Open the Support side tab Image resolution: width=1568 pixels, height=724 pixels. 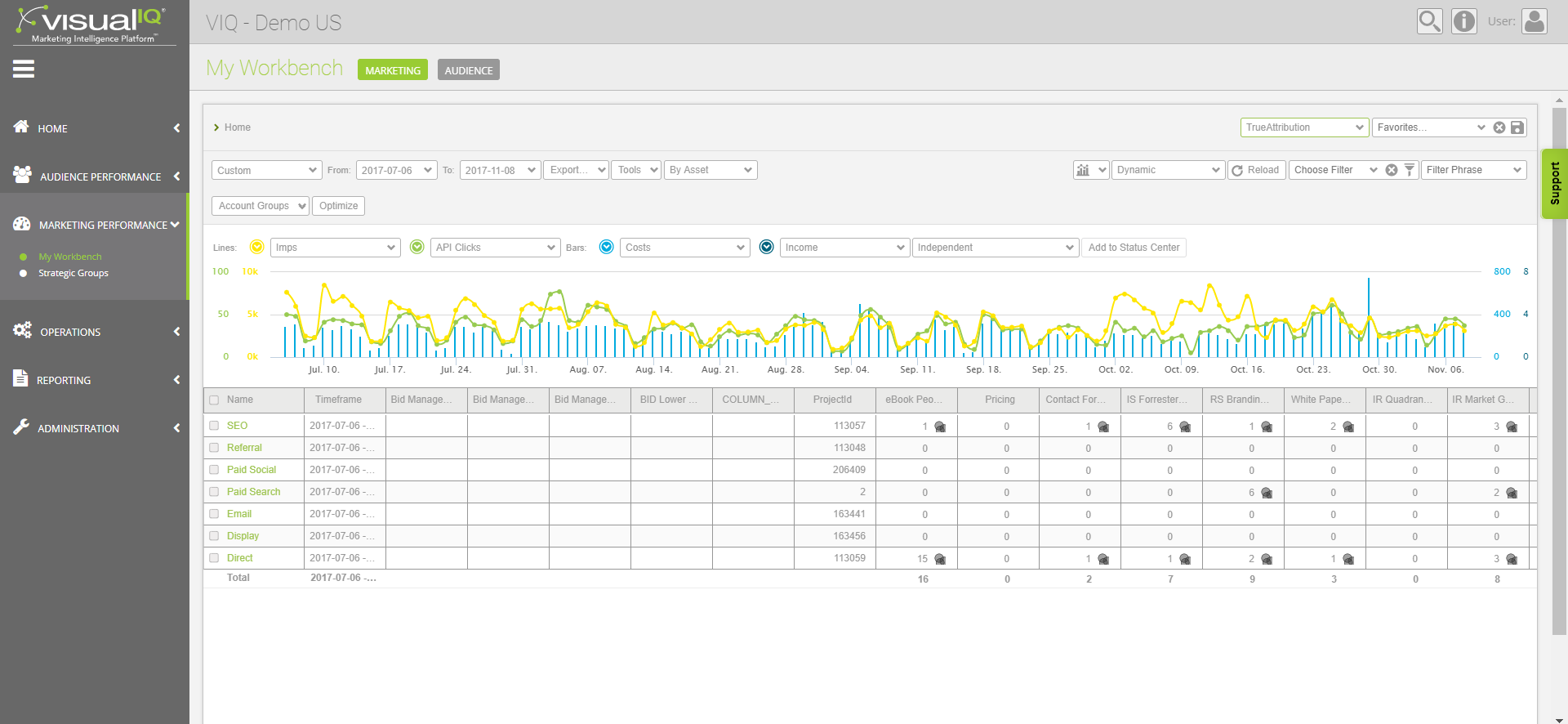1555,184
